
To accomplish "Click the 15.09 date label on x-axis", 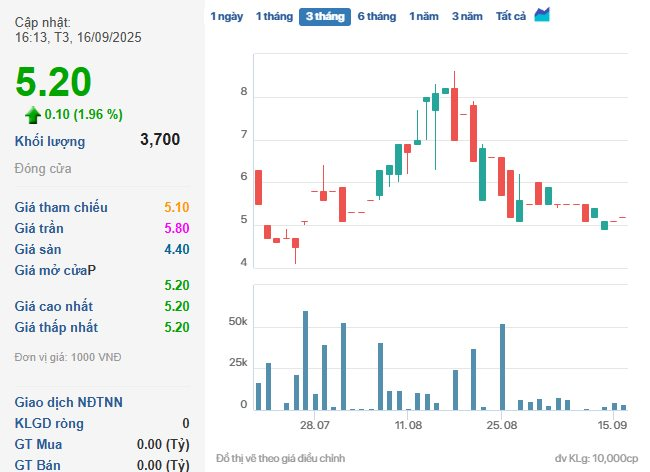I will click(612, 425).
